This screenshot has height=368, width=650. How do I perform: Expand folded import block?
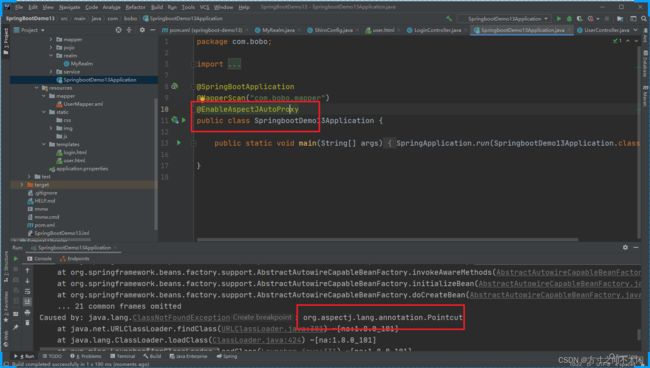pyautogui.click(x=234, y=64)
